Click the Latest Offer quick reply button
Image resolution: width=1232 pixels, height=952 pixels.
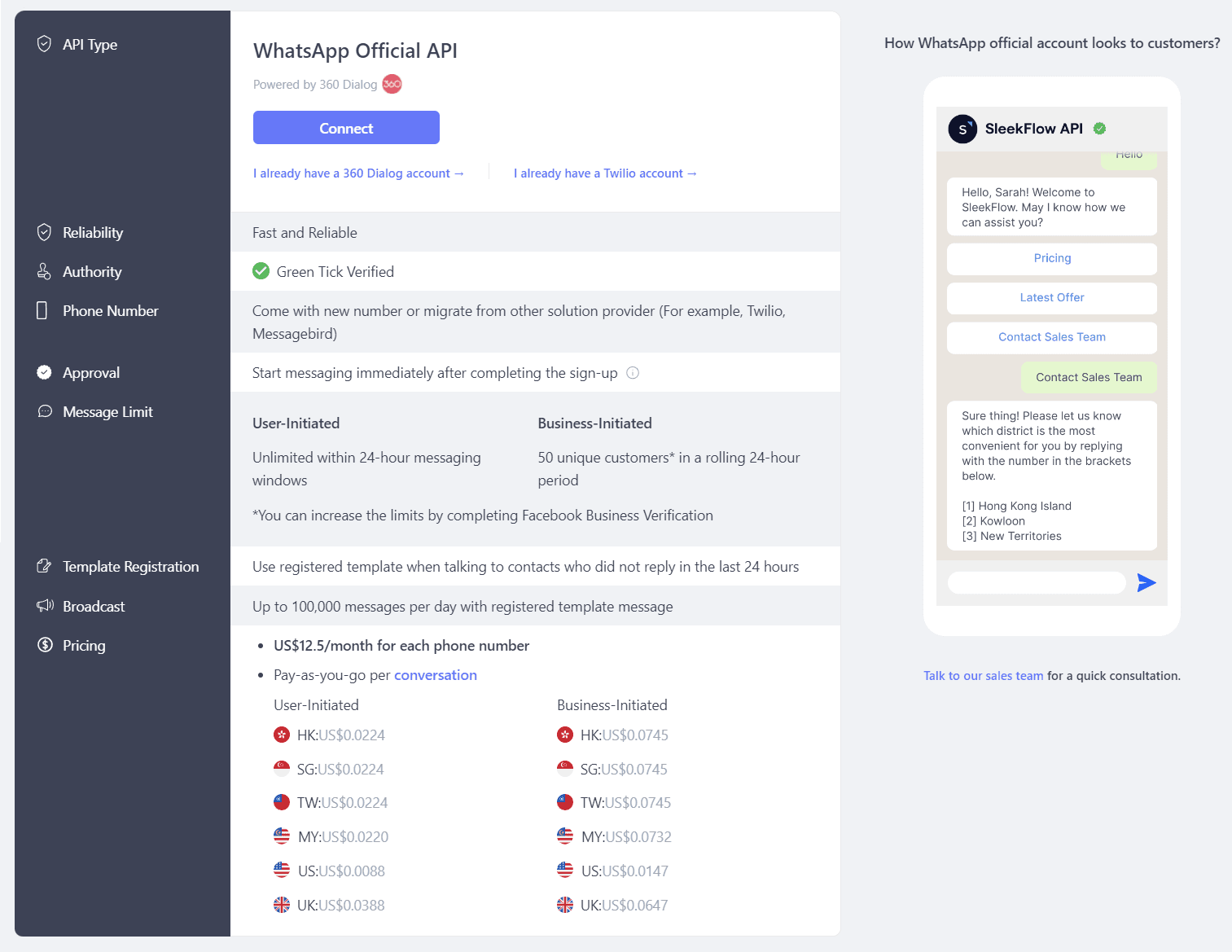point(1052,297)
